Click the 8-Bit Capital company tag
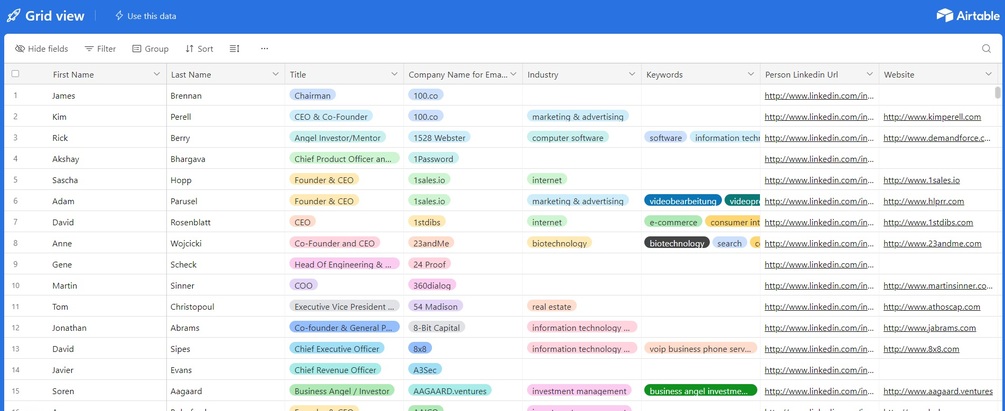This screenshot has width=1005, height=411. click(x=436, y=328)
